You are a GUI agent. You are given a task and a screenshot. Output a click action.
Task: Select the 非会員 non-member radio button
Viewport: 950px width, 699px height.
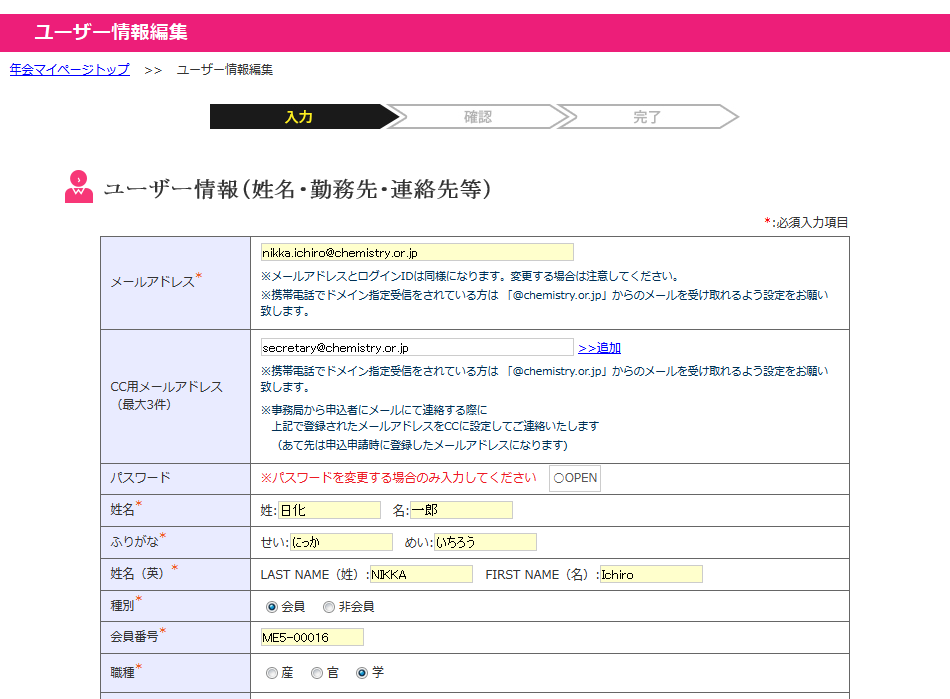[329, 607]
